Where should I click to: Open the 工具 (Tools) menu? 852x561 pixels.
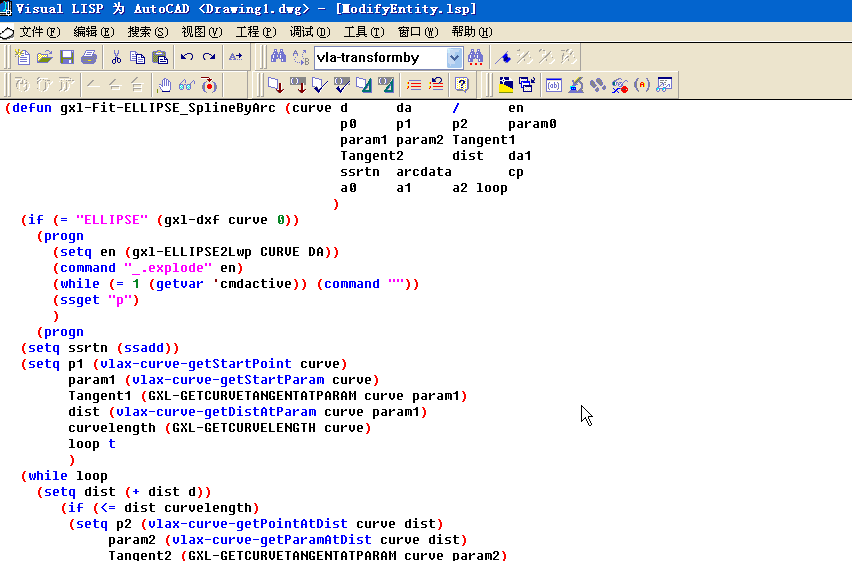[363, 32]
